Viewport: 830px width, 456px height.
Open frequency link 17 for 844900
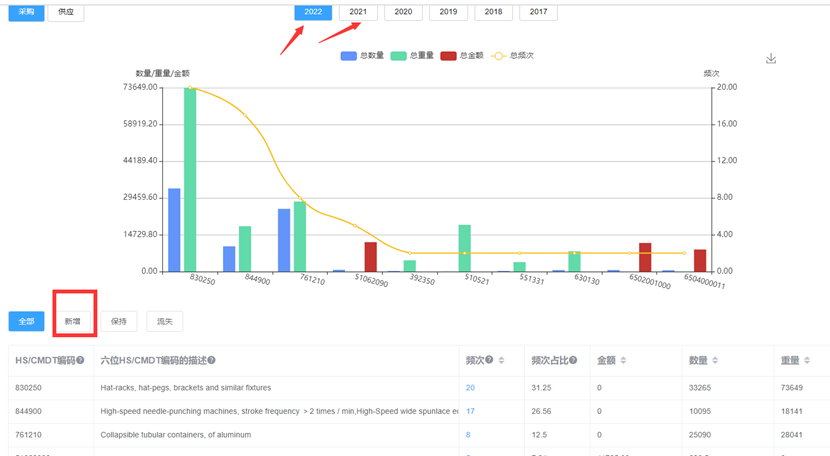click(470, 411)
